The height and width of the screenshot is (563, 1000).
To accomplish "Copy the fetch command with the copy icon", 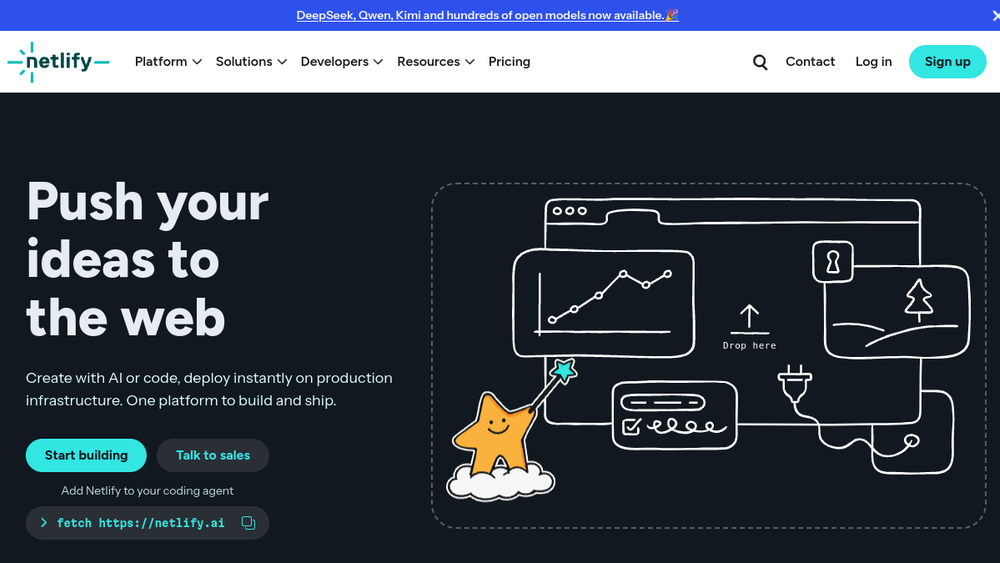I will coord(248,523).
